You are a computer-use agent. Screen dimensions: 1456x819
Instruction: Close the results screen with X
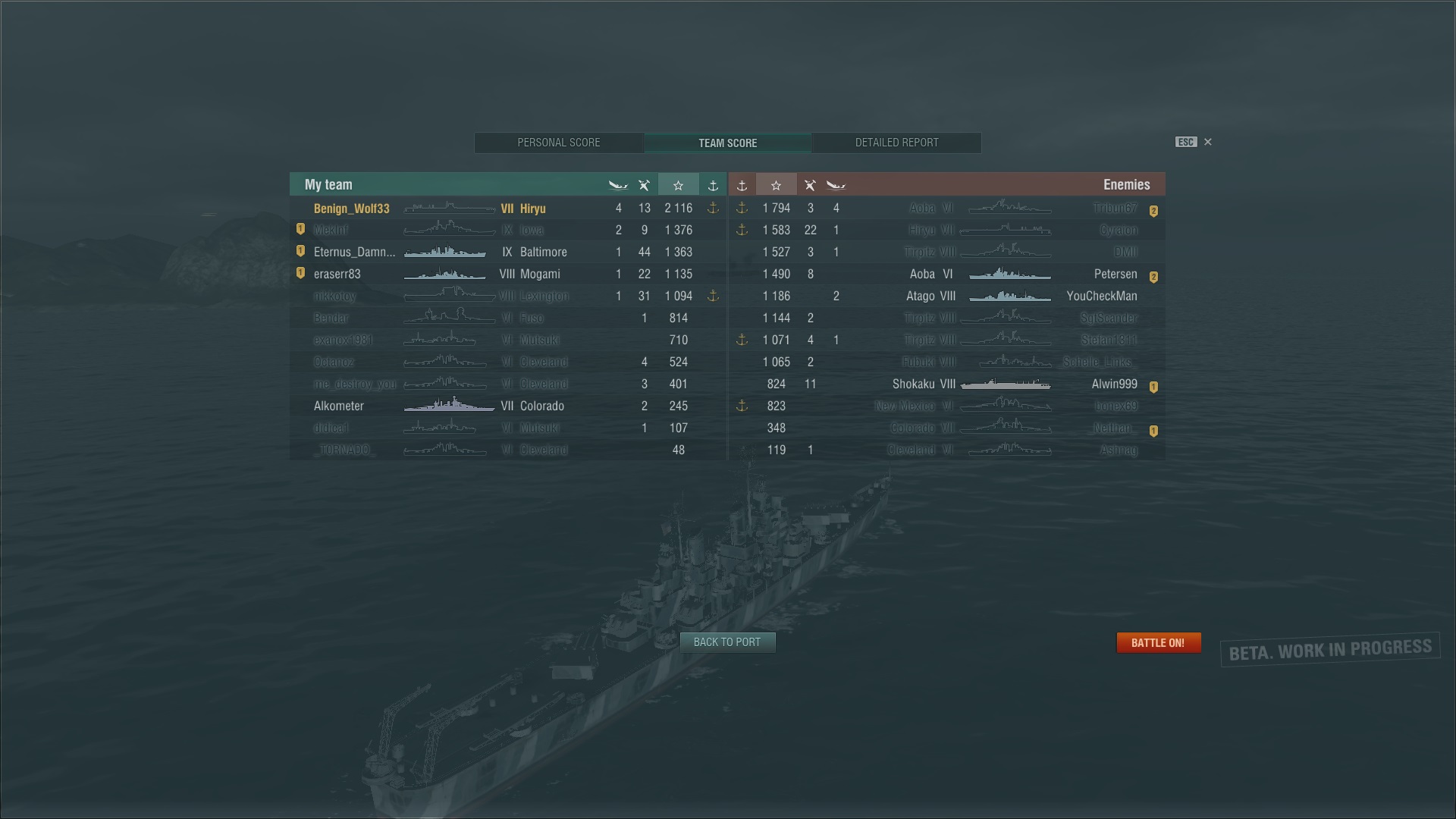pyautogui.click(x=1208, y=142)
